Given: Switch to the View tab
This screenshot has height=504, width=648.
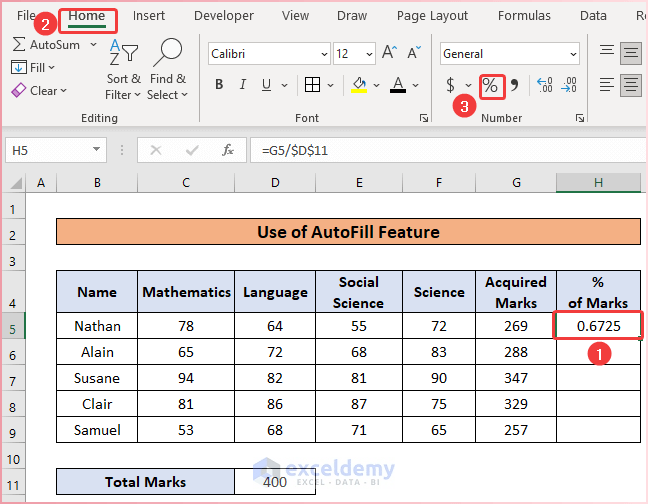Looking at the screenshot, I should pyautogui.click(x=295, y=16).
